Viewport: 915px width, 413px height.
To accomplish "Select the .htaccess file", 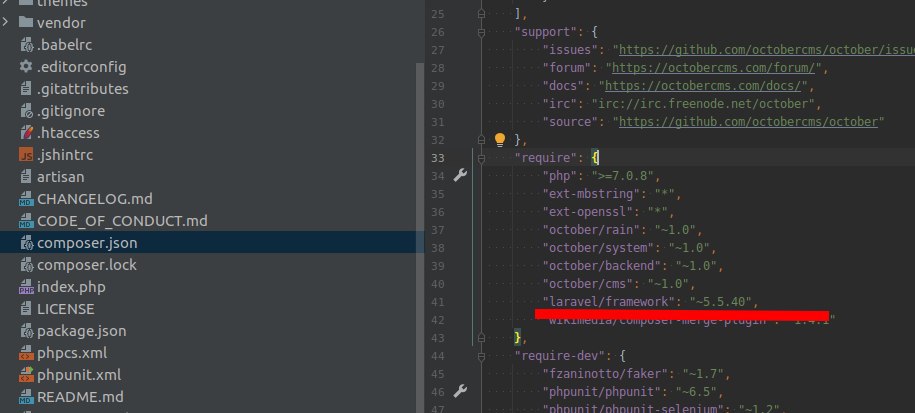I will click(68, 132).
